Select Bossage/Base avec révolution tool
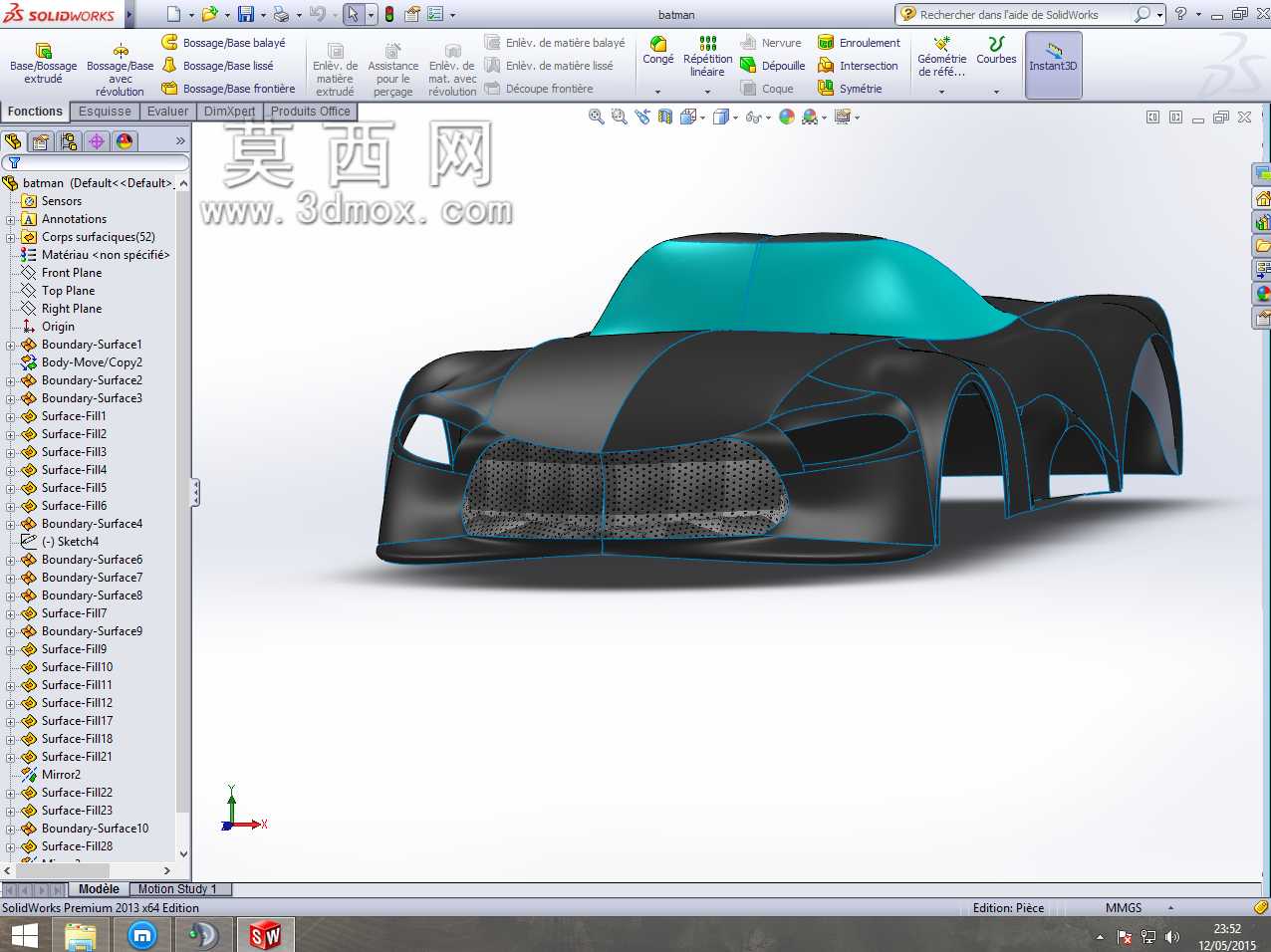 [120, 70]
